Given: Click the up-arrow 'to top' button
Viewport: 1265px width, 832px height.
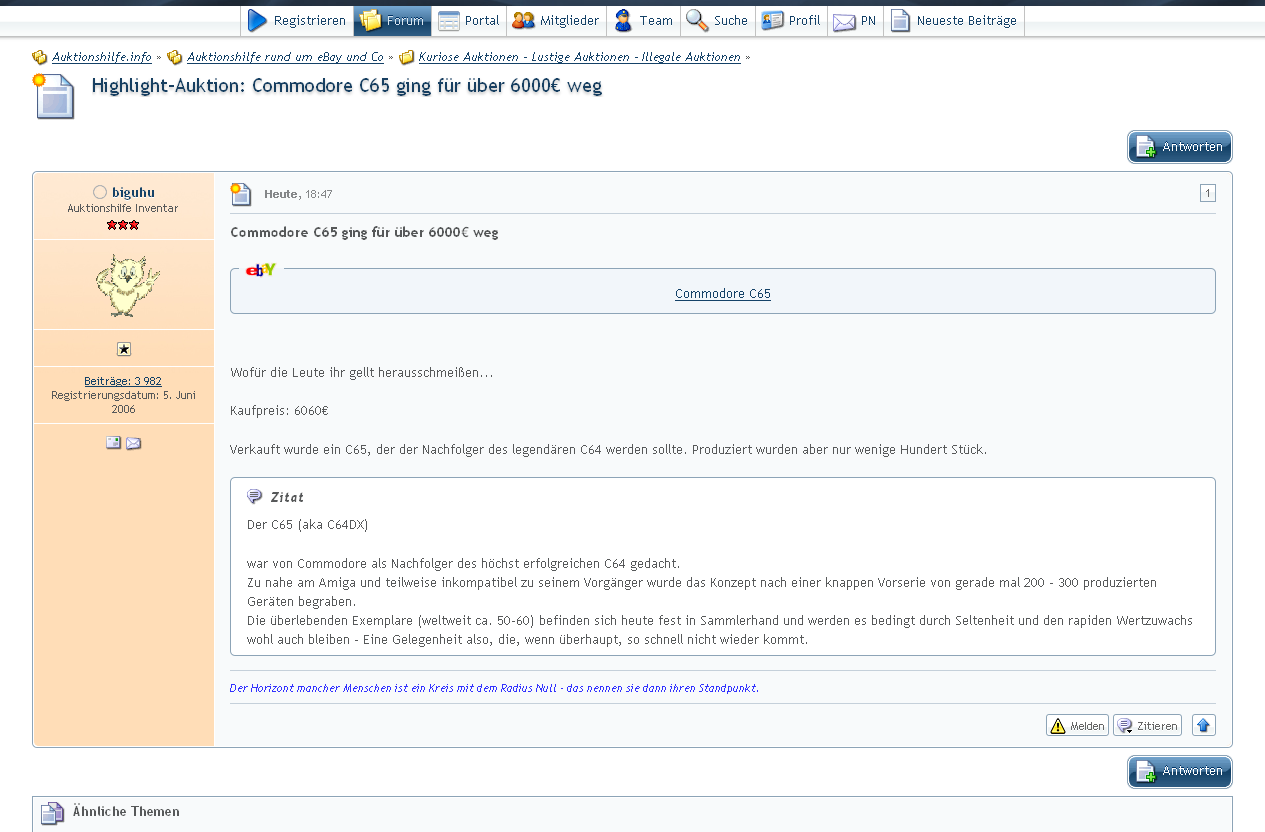Looking at the screenshot, I should tap(1204, 725).
